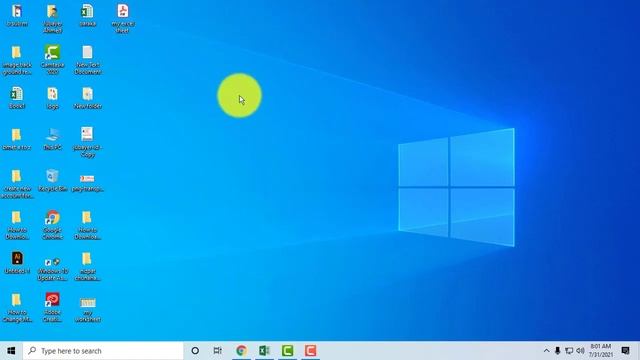Select the Windows 10 Update shortcut icon

tap(52, 269)
